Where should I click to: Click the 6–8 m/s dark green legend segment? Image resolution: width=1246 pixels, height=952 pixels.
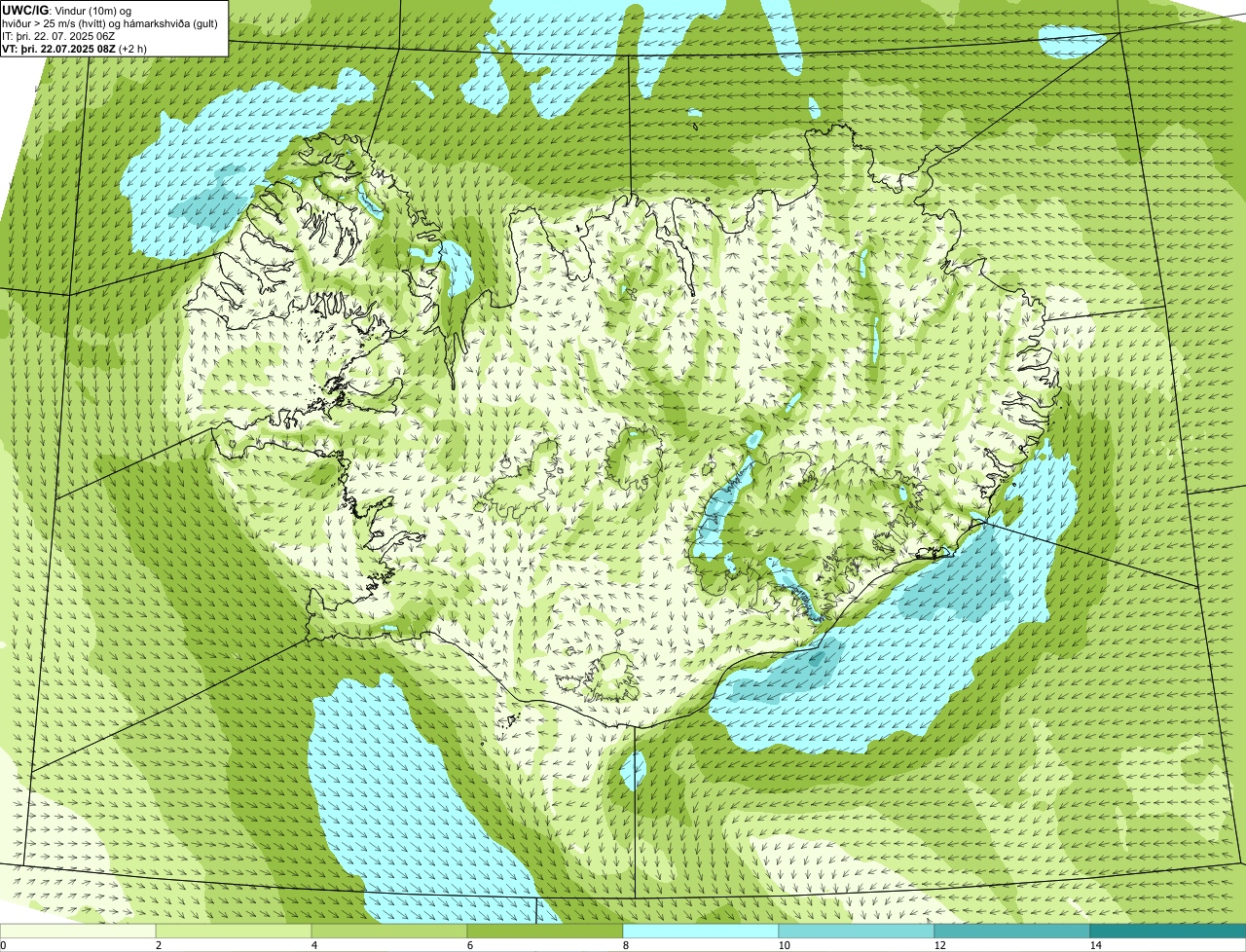point(545,931)
